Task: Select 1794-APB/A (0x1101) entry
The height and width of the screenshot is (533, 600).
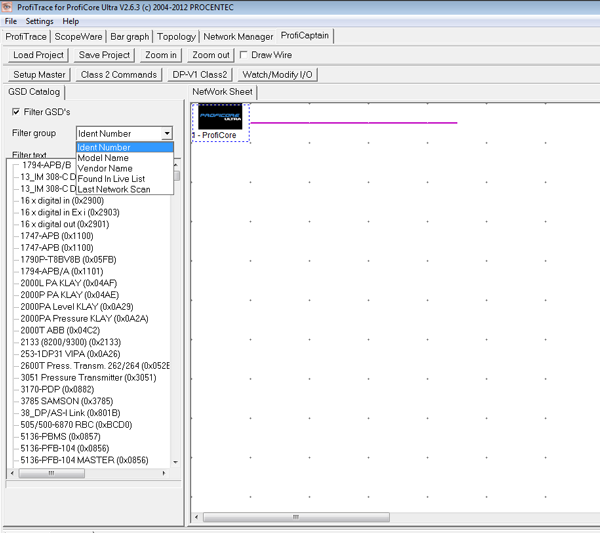Action: click(62, 271)
